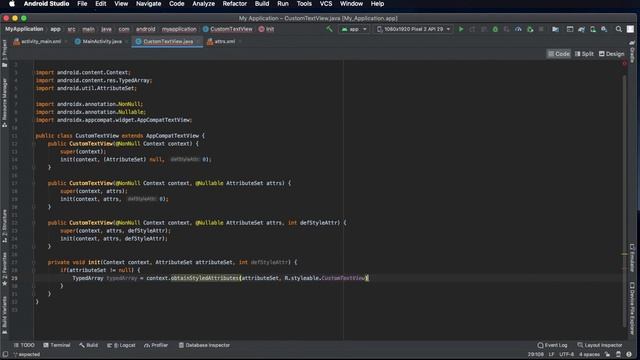Click the Make Project hammer icon
The width and height of the screenshot is (640, 360).
329,29
